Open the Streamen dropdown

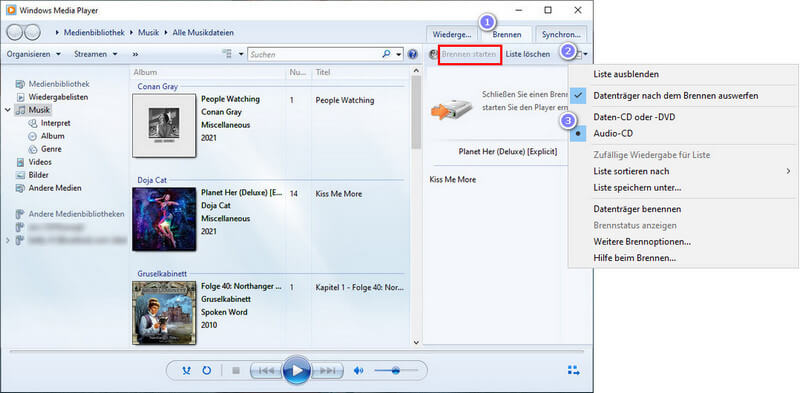point(96,54)
